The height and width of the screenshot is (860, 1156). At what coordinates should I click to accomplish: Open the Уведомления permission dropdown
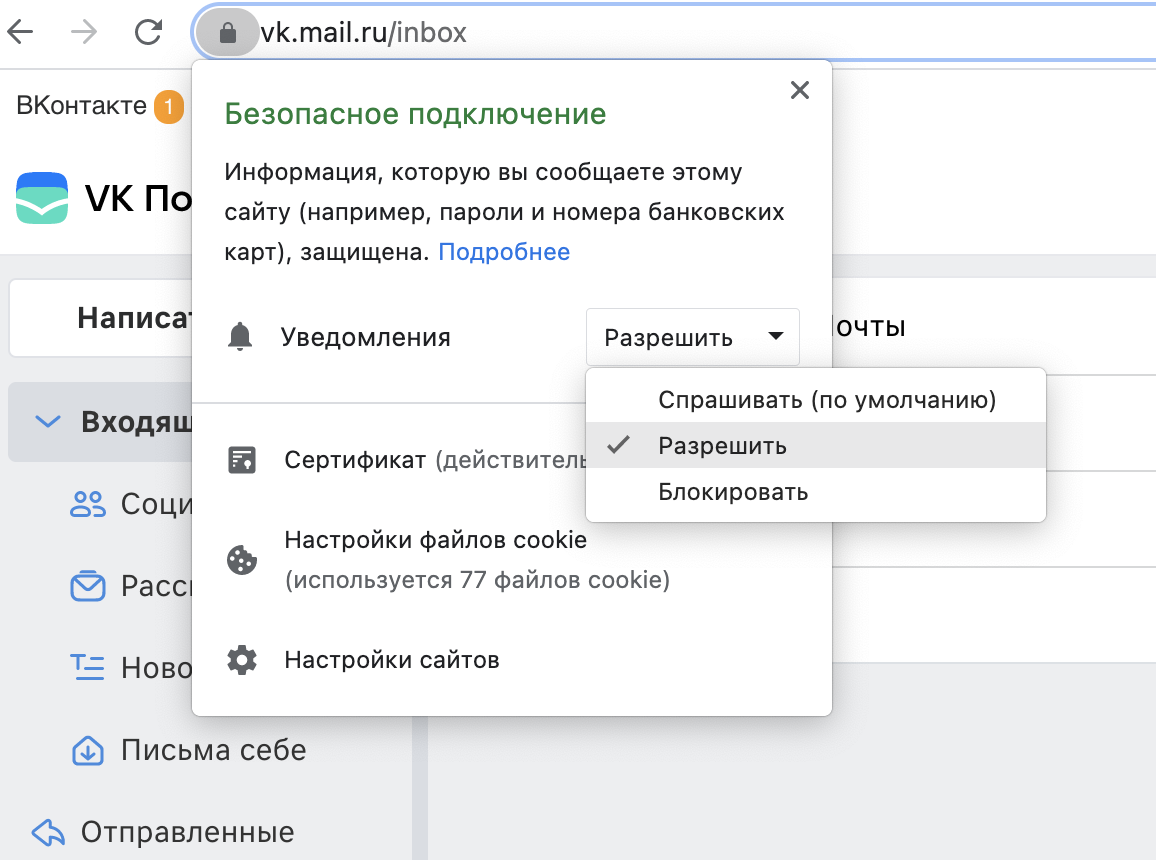click(x=693, y=337)
